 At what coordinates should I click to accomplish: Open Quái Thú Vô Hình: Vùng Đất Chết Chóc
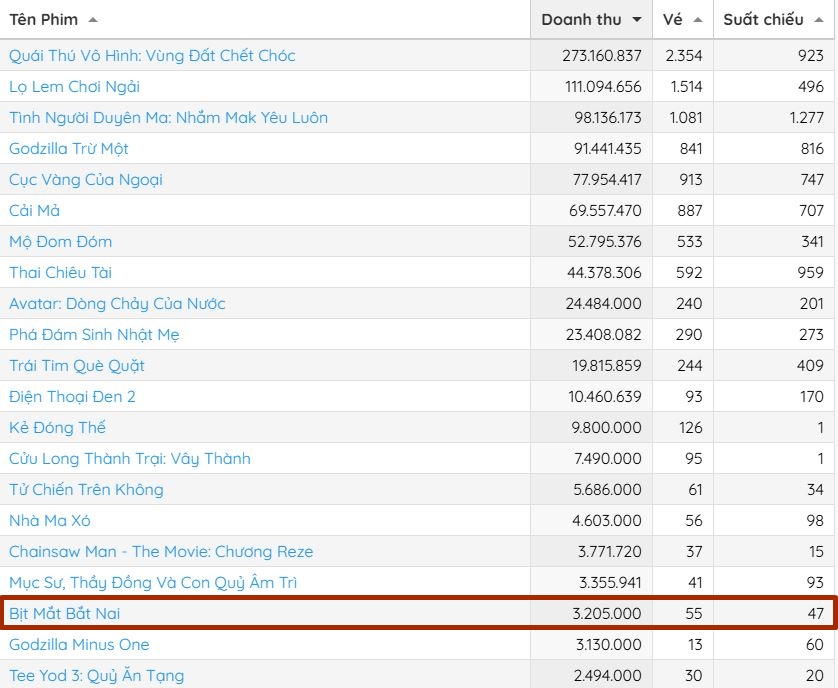[x=152, y=56]
